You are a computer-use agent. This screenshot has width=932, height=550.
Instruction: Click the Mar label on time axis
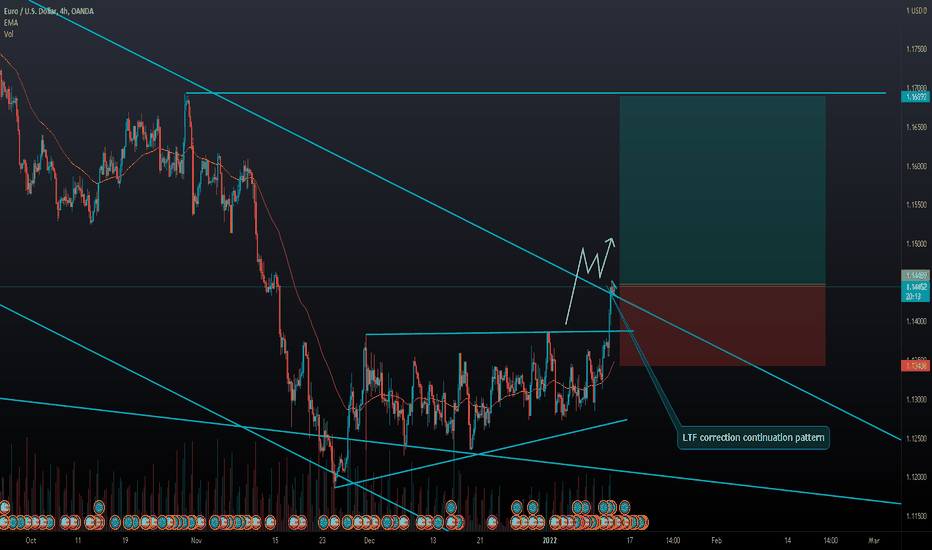(873, 540)
